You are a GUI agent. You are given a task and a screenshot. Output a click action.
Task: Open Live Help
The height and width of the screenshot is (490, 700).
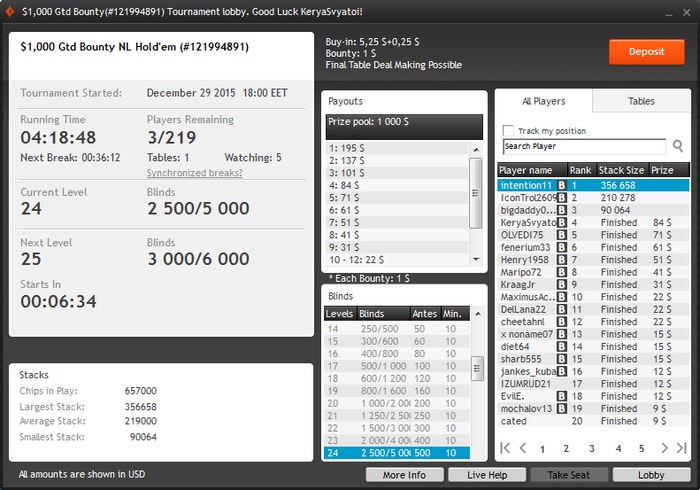pos(487,475)
